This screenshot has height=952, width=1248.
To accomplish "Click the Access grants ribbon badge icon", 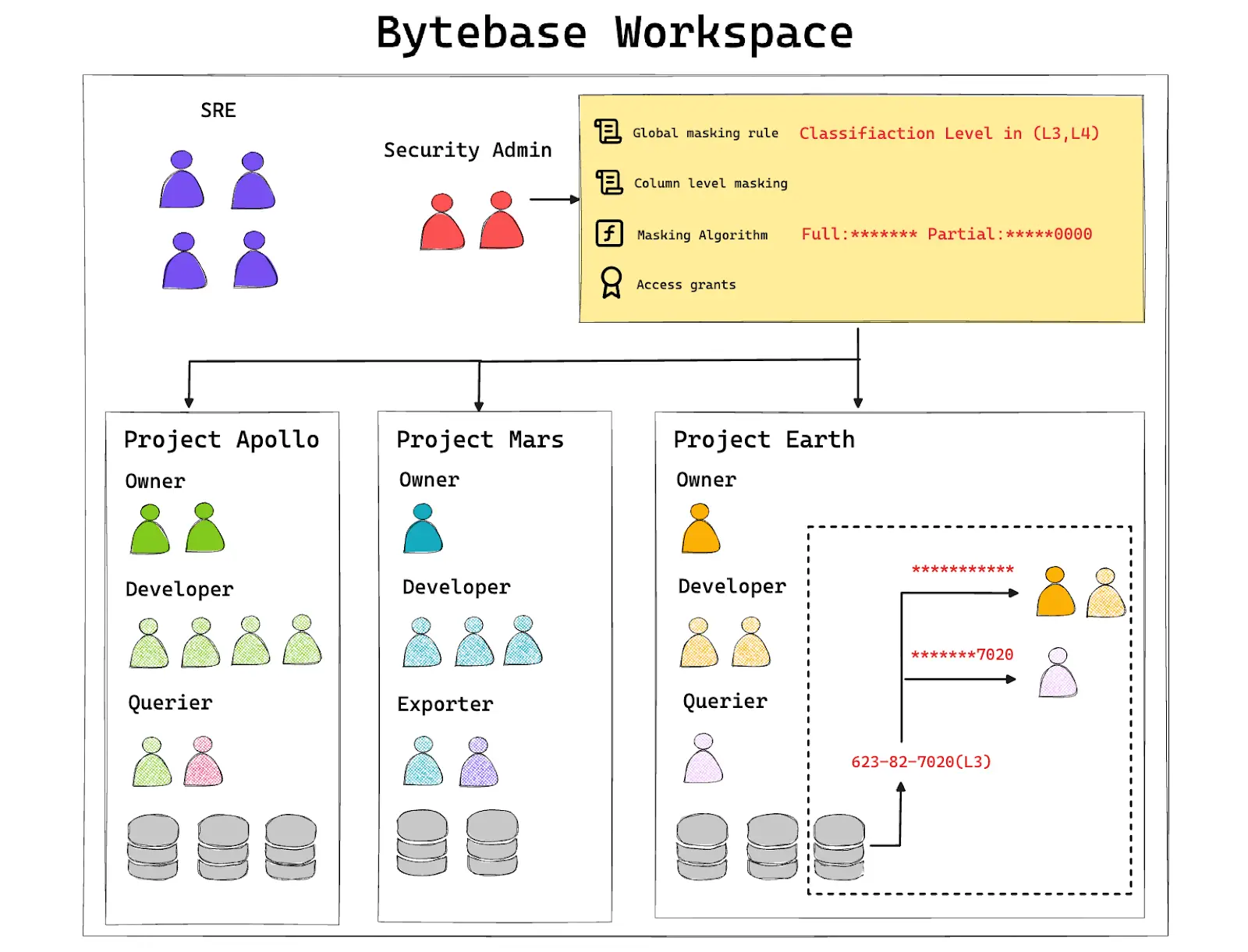I will pos(611,282).
